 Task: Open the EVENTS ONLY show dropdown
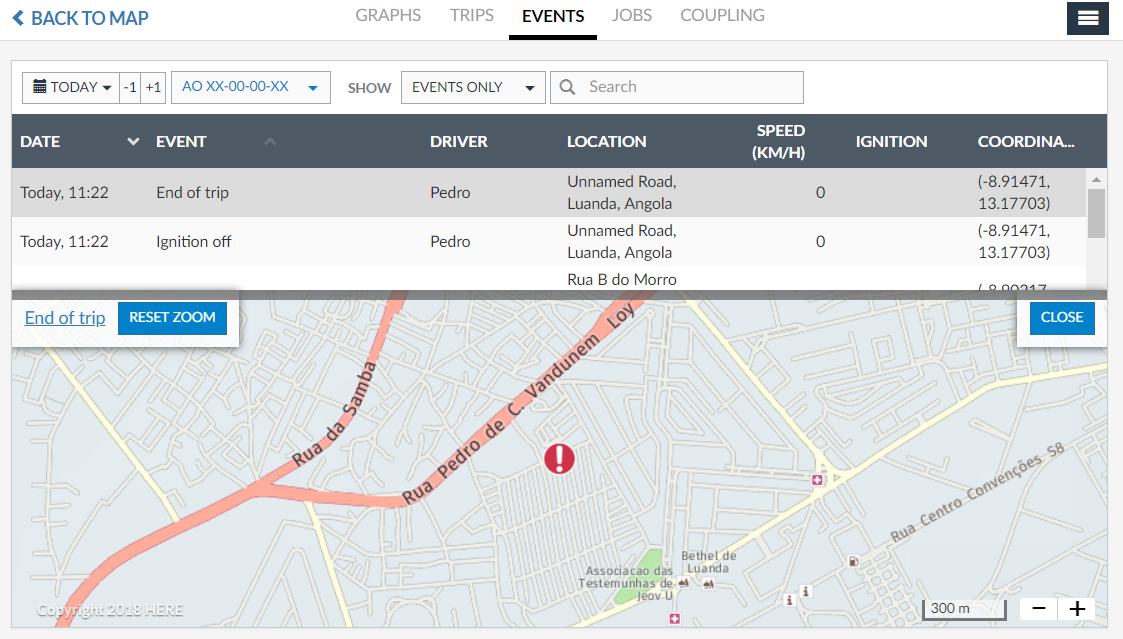point(472,87)
